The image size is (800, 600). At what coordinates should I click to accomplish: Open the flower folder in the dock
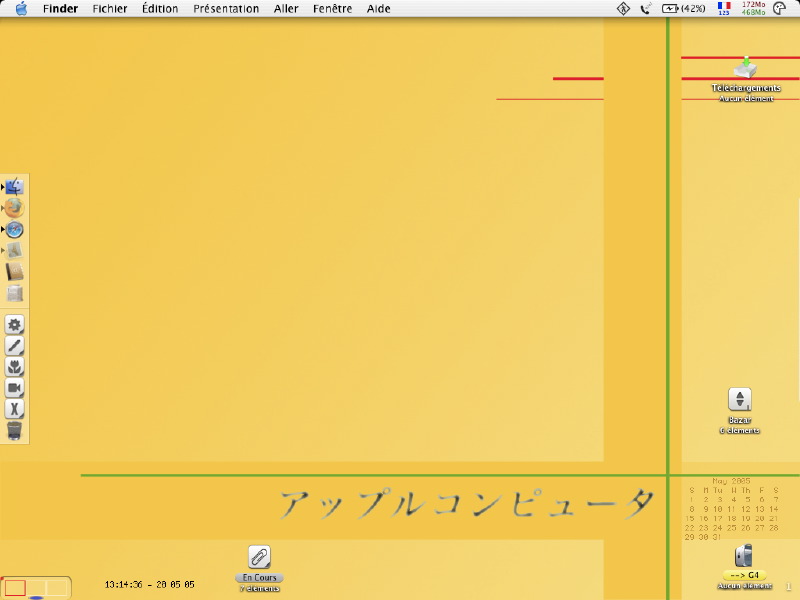[x=14, y=367]
